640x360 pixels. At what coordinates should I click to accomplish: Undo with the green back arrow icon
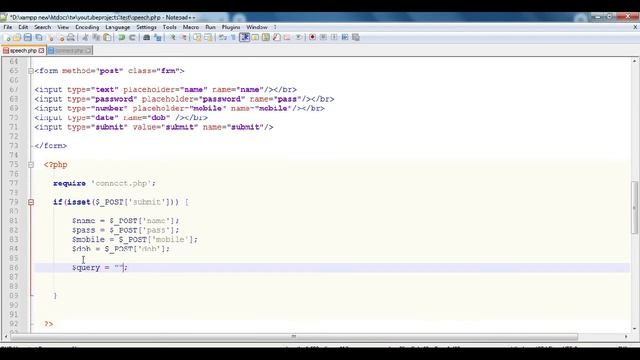point(122,38)
